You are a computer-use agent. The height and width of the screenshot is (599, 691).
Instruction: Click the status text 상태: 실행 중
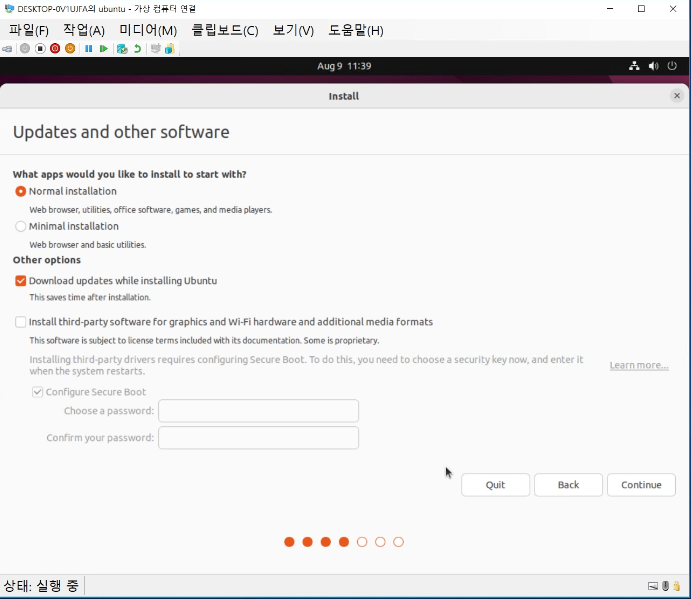point(41,586)
